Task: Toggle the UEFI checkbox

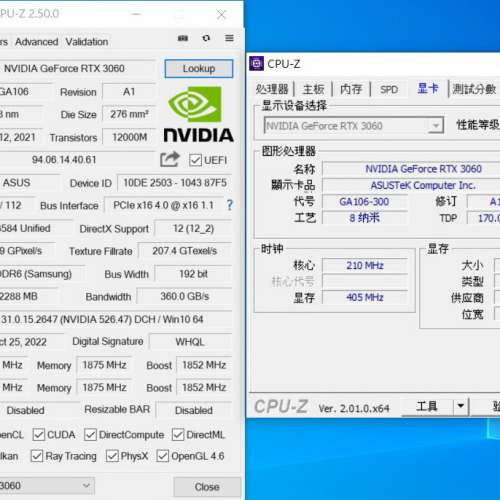Action: click(x=195, y=160)
